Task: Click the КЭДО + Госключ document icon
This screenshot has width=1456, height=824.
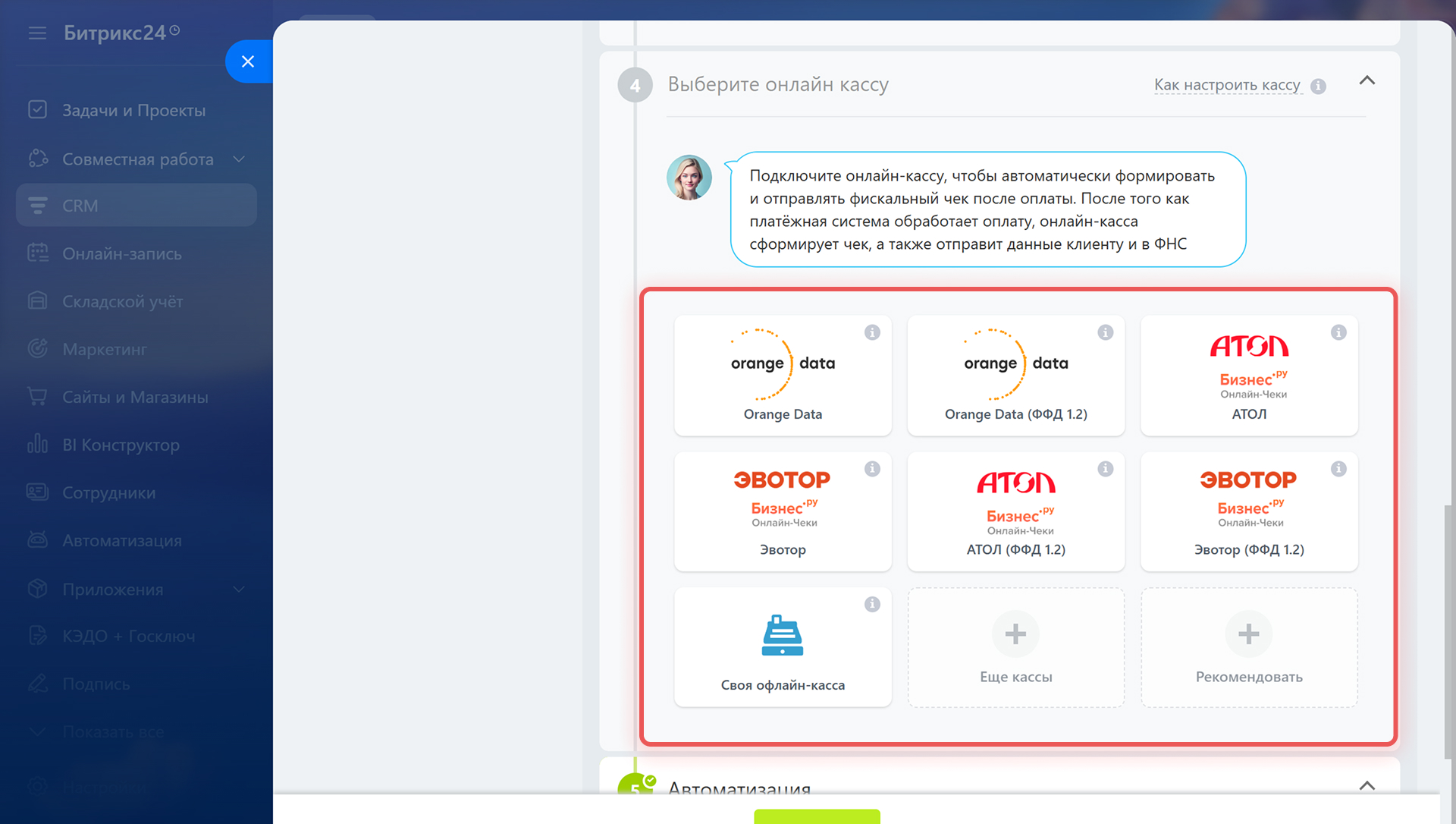Action: click(37, 635)
